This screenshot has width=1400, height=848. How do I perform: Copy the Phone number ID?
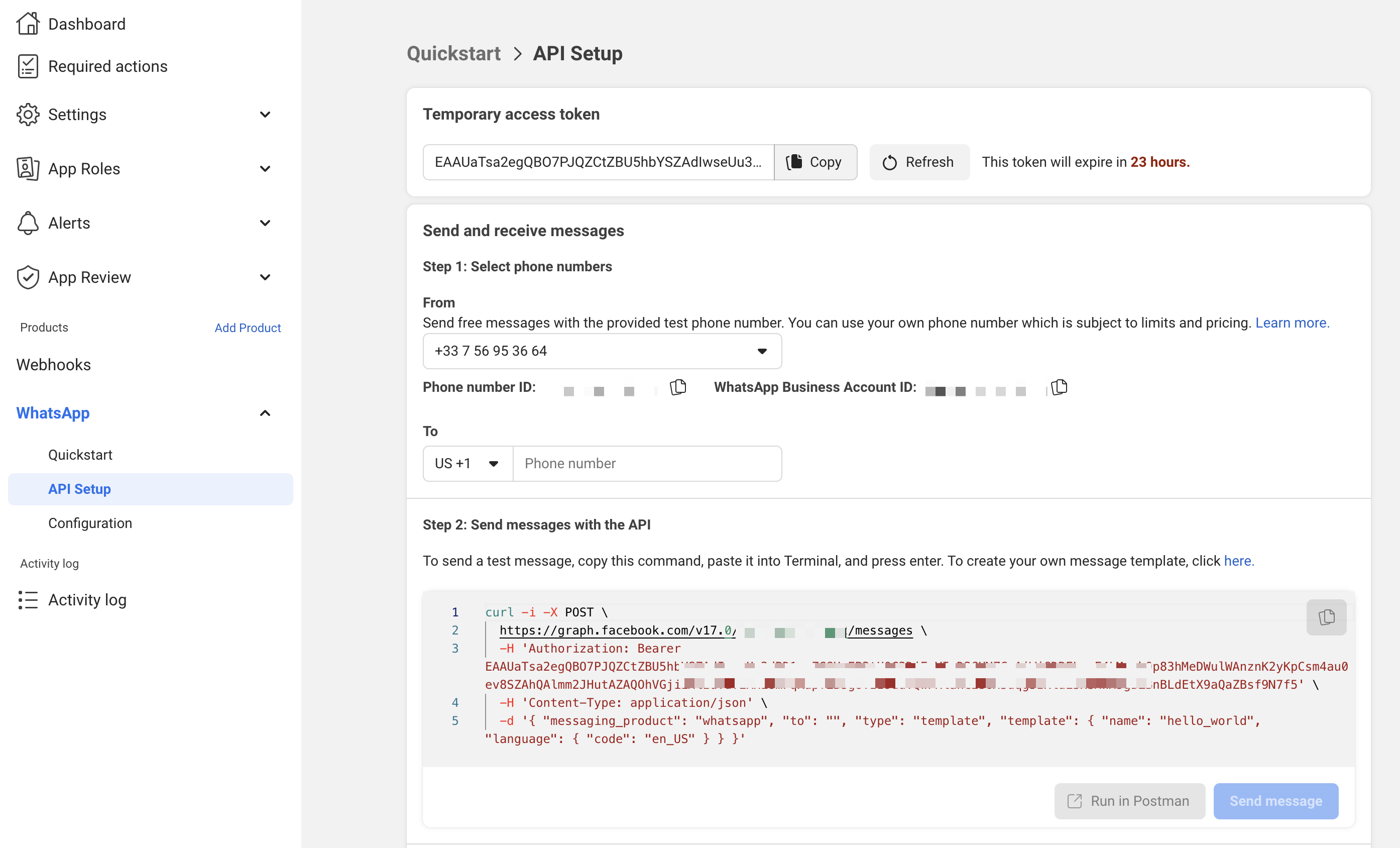click(x=678, y=388)
